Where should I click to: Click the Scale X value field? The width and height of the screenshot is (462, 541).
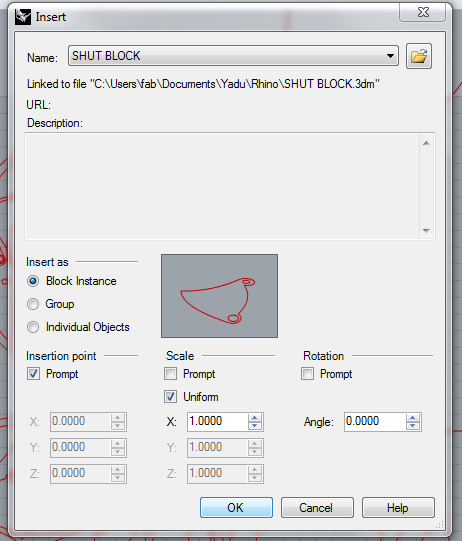point(217,422)
